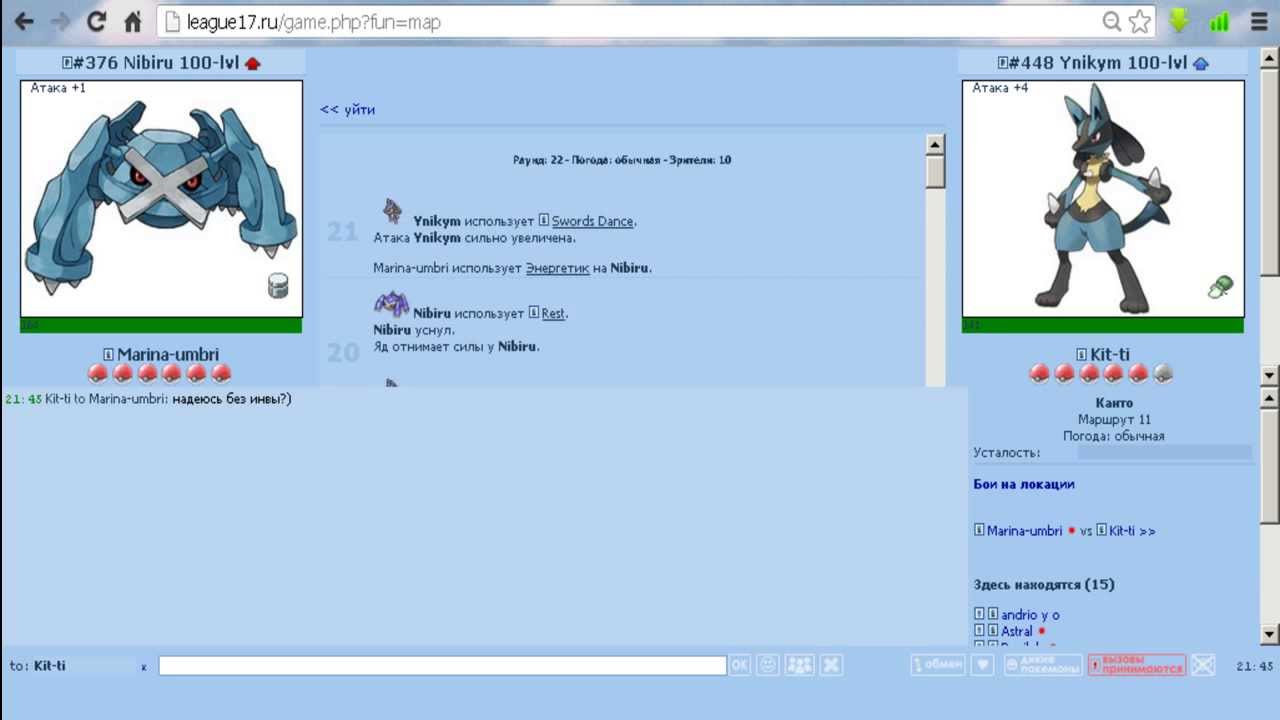Open the Marina-umbri link in location battles
Screen dimensions: 1280x720
tap(1024, 531)
